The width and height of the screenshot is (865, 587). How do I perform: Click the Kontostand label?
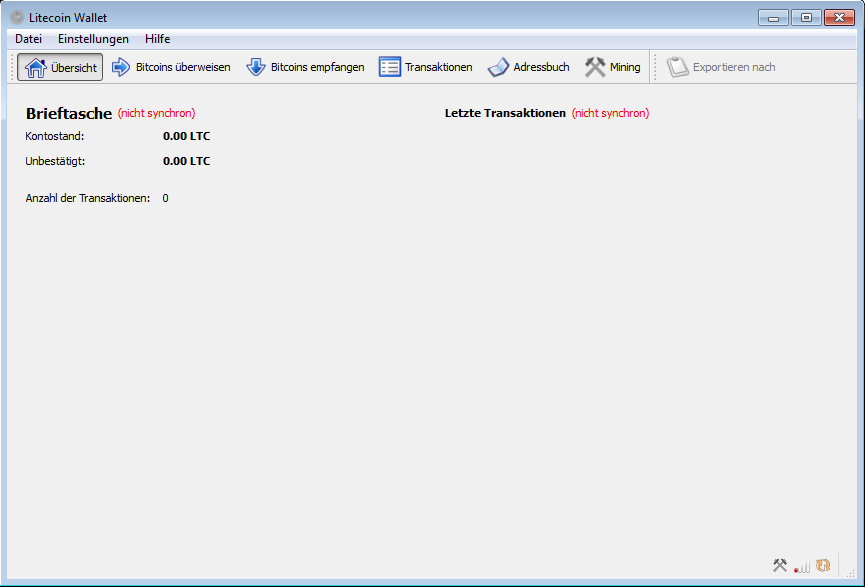pyautogui.click(x=55, y=136)
